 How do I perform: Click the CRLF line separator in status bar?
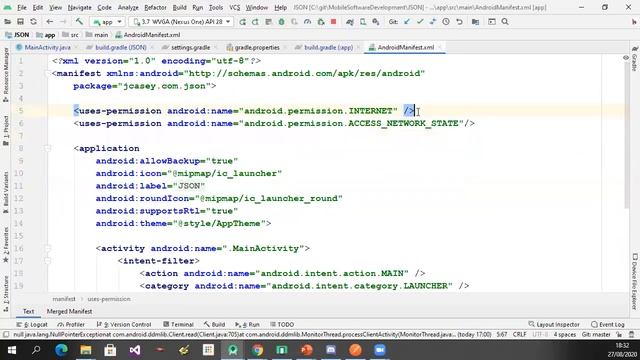[520, 335]
